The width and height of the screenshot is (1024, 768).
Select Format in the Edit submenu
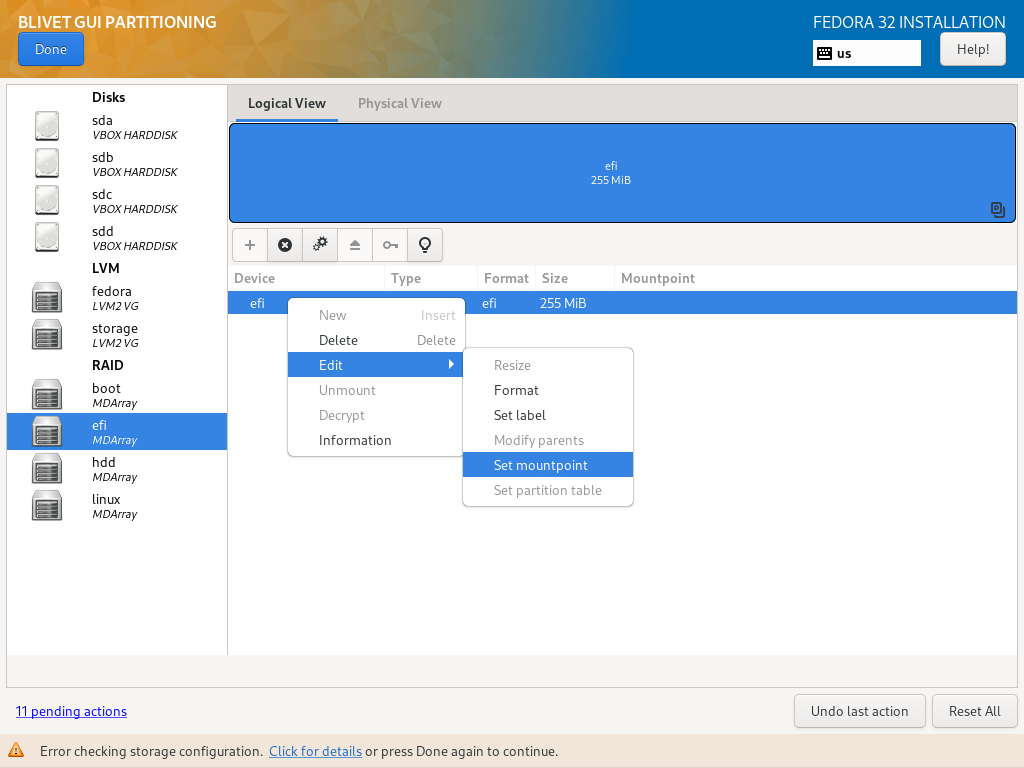516,390
